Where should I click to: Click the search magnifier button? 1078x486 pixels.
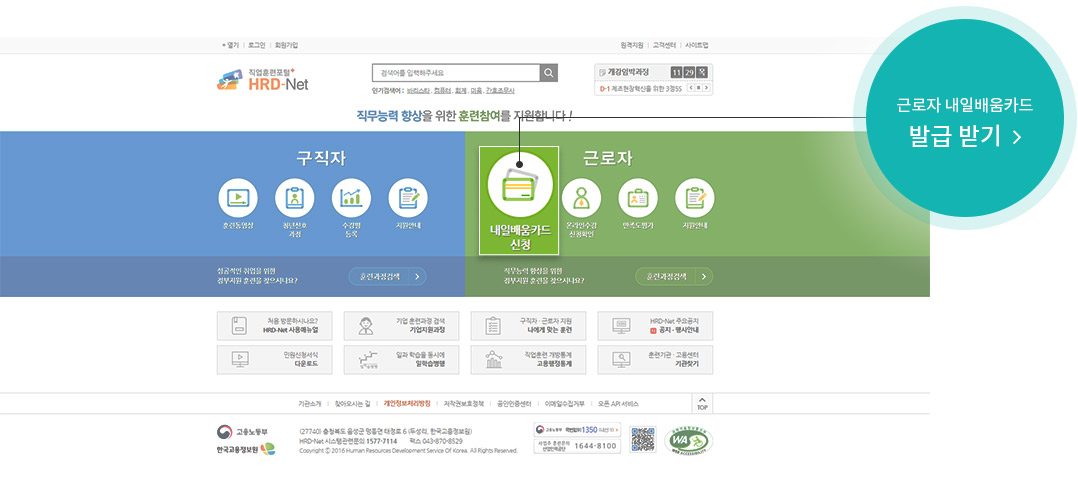click(x=548, y=73)
